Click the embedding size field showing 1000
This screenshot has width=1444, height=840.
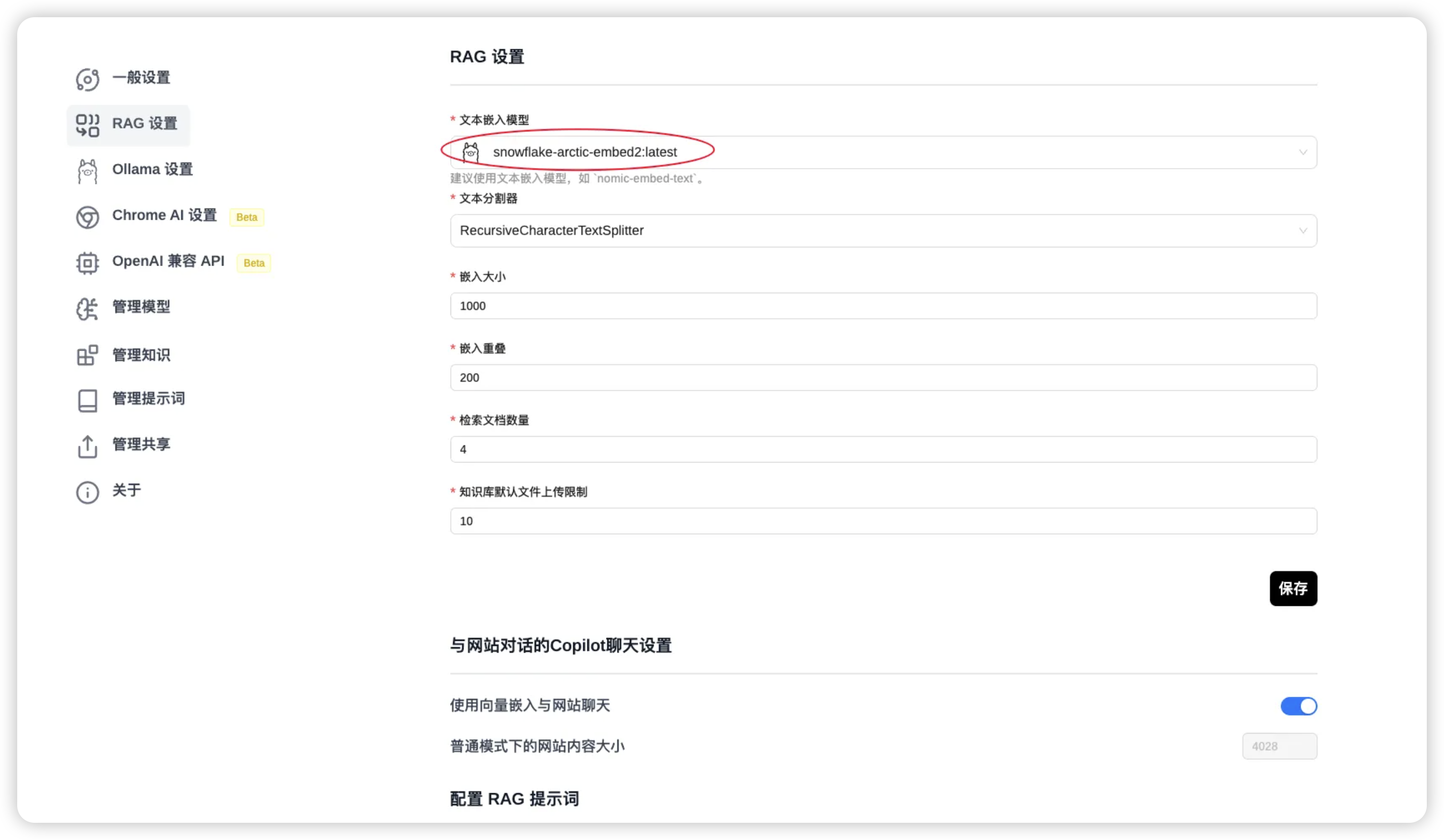tap(883, 306)
